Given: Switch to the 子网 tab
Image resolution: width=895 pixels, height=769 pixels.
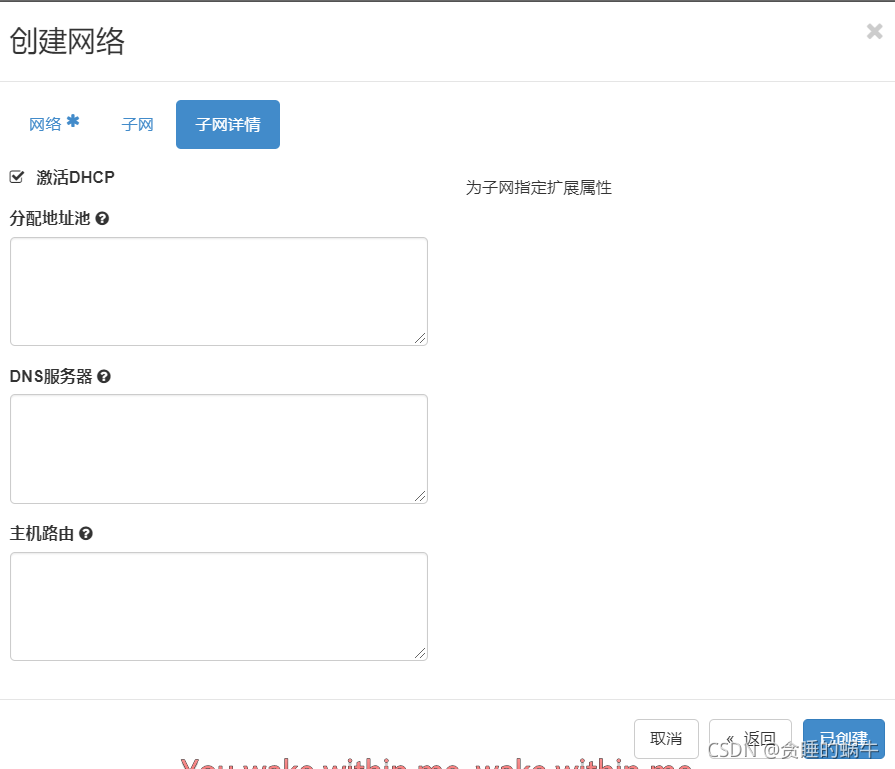Looking at the screenshot, I should 138,124.
